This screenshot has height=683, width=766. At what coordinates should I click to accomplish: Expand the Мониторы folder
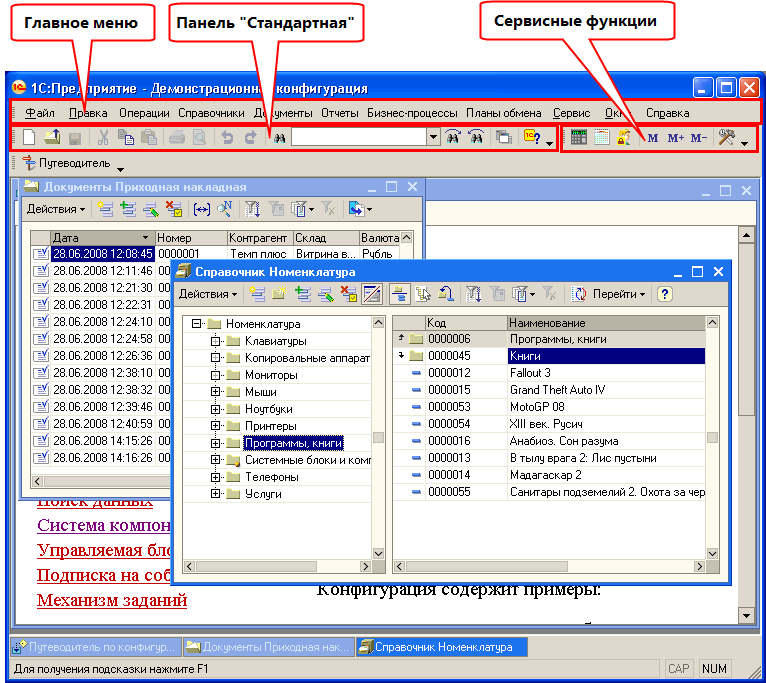click(x=215, y=375)
